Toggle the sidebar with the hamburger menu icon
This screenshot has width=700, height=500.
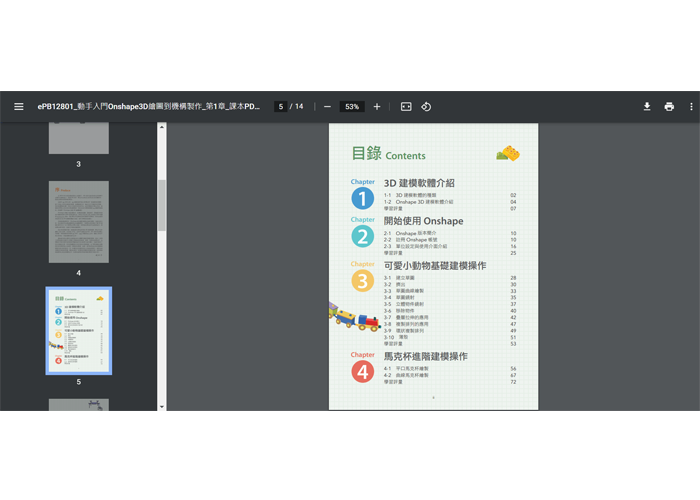18,107
